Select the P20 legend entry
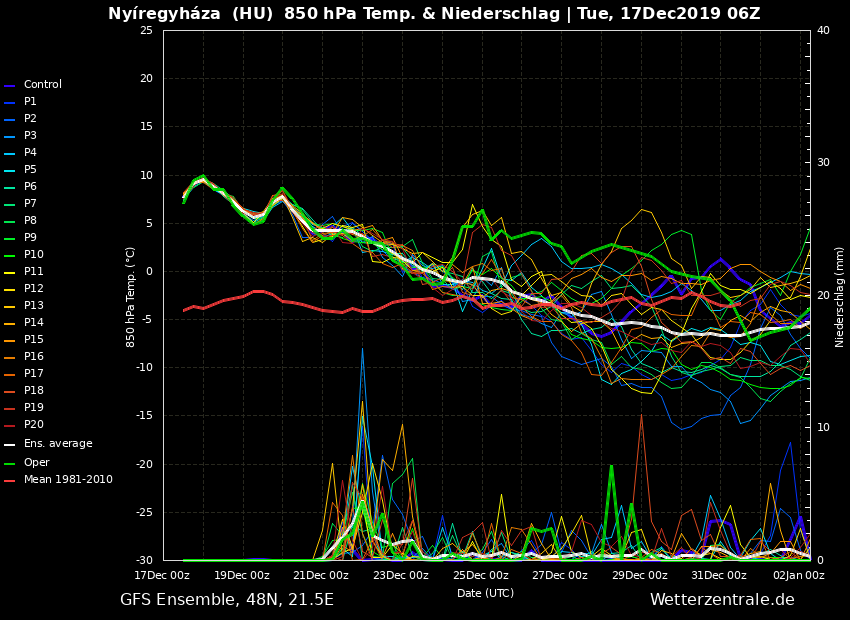The image size is (850, 620). pos(33,425)
